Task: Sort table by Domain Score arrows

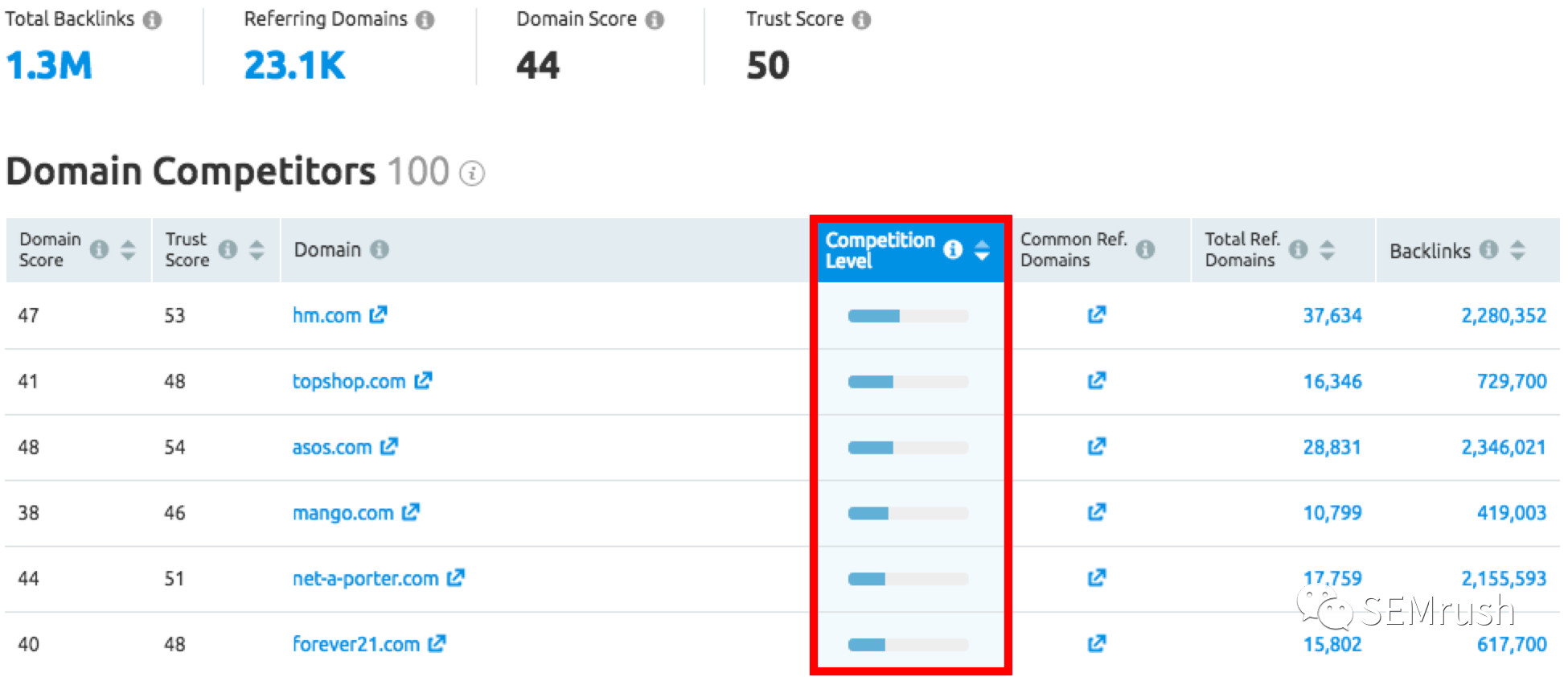Action: [128, 250]
